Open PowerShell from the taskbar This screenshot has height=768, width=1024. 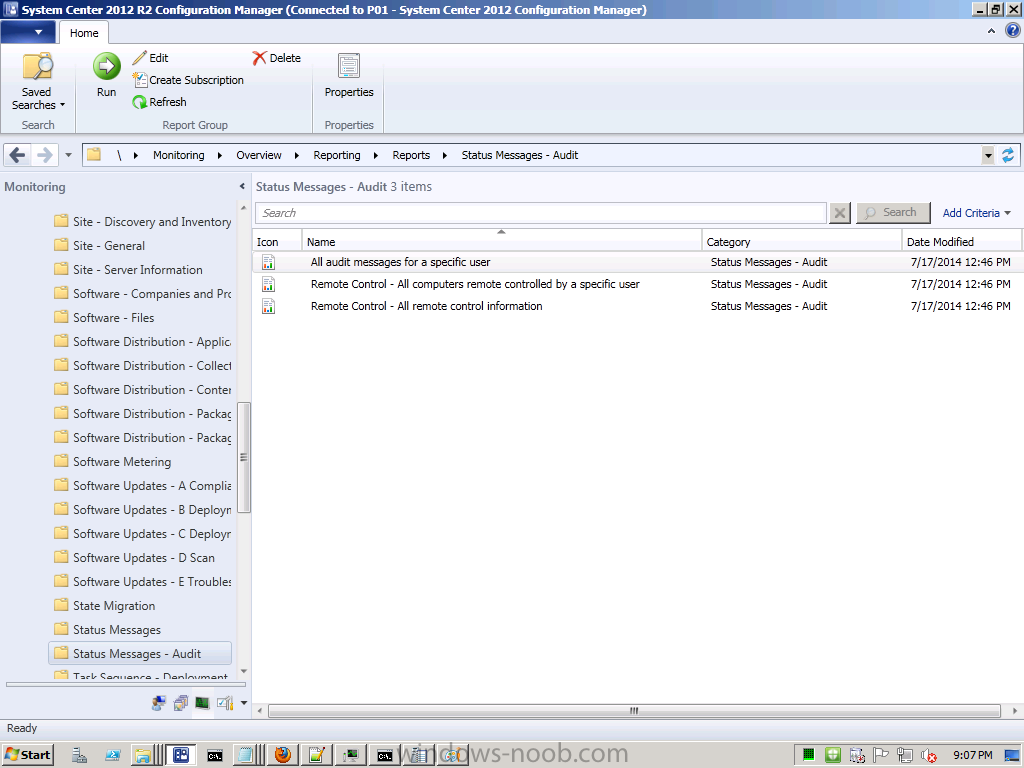pos(113,755)
